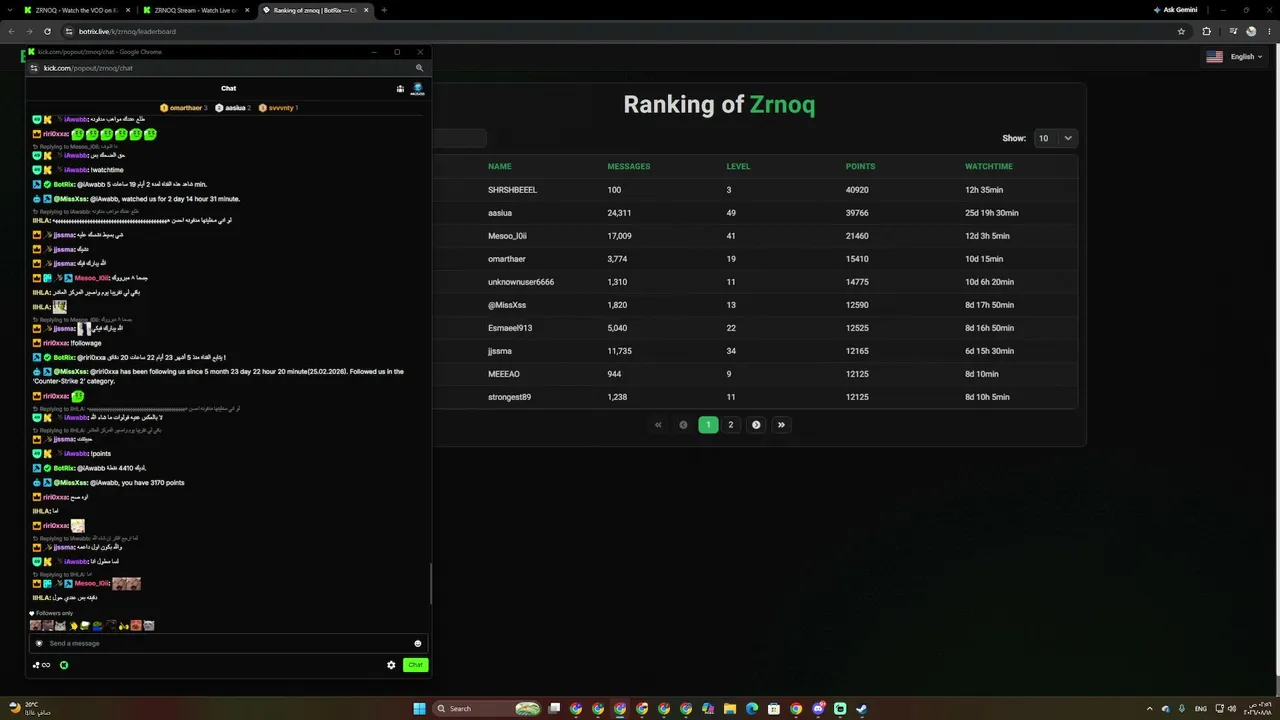Go back in the main browser window
This screenshot has height=720, width=1280.
11,31
